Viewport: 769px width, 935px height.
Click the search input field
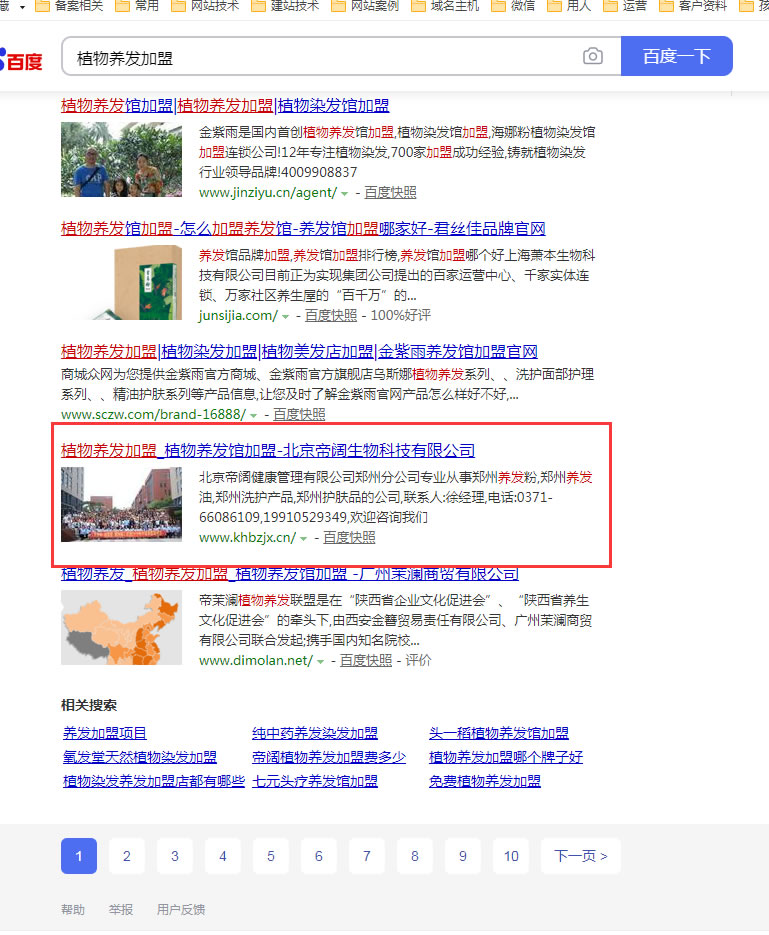320,57
